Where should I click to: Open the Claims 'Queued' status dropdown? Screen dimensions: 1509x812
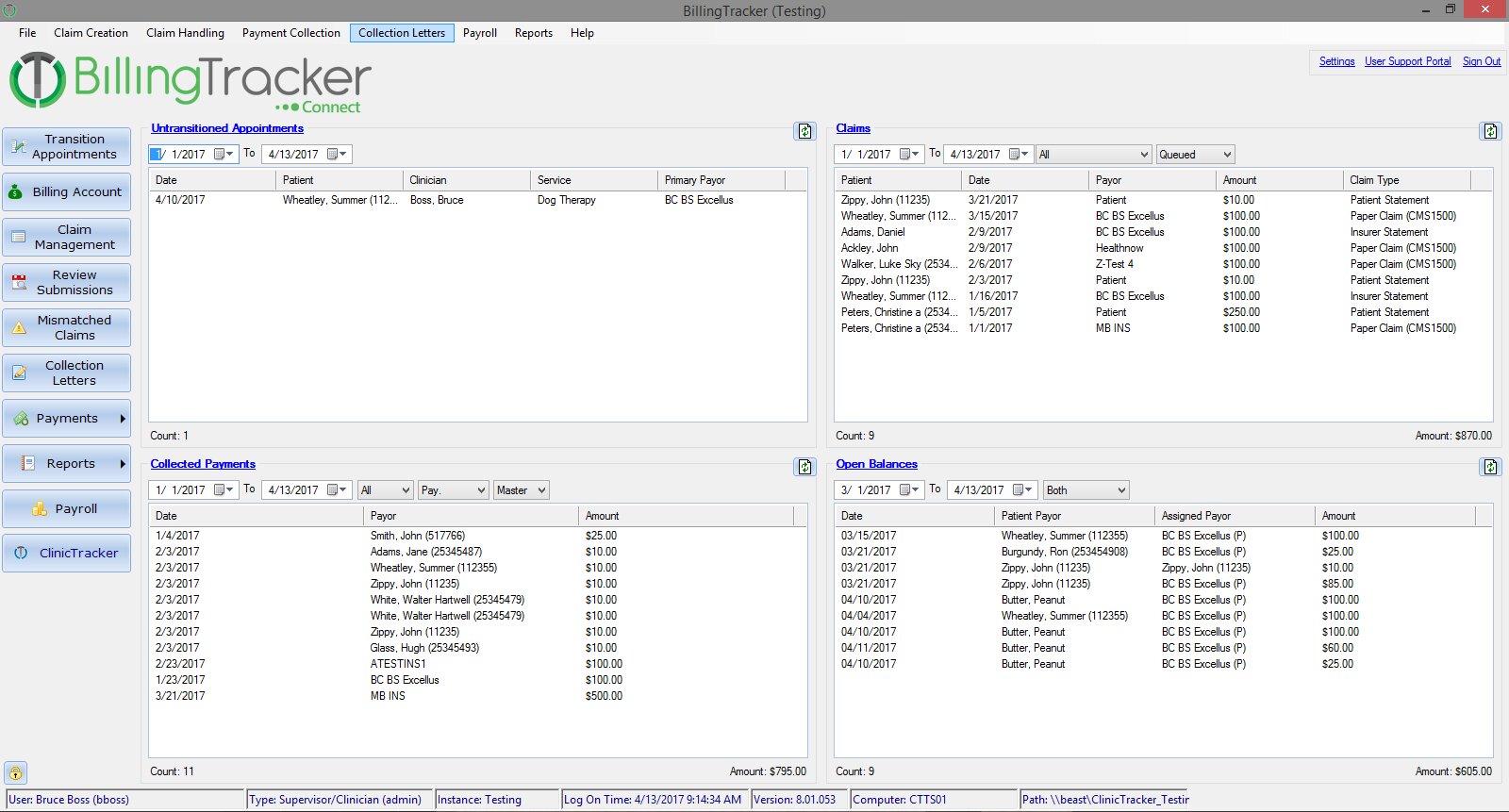[x=1226, y=155]
